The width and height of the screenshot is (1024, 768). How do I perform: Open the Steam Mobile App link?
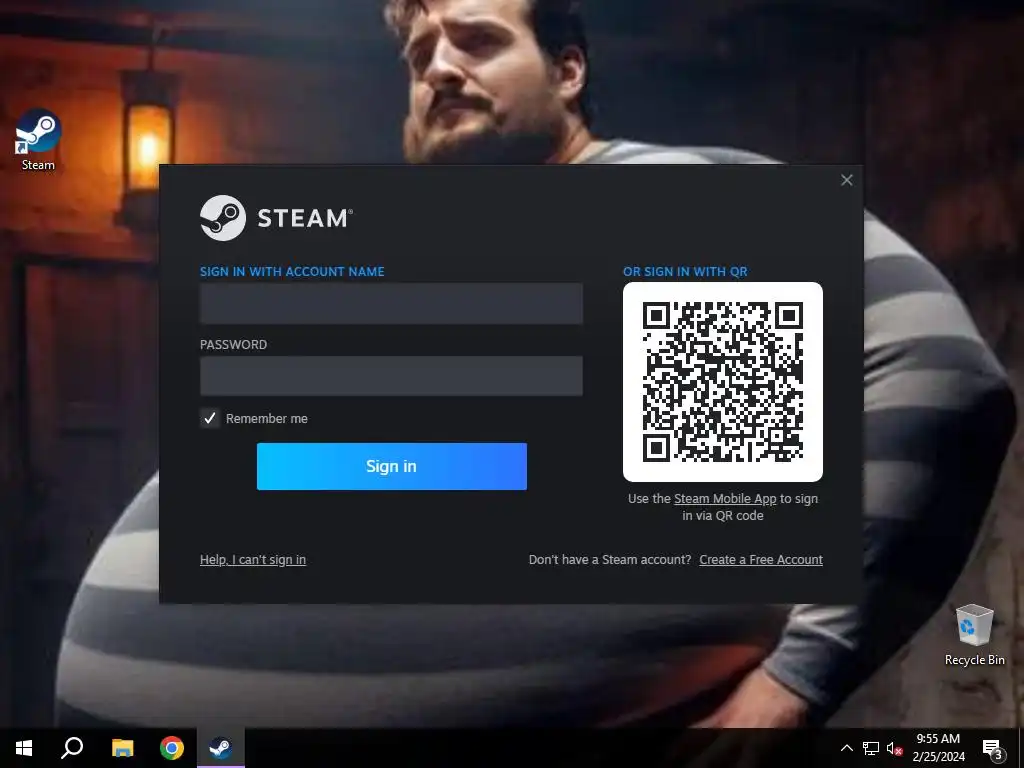(x=725, y=499)
